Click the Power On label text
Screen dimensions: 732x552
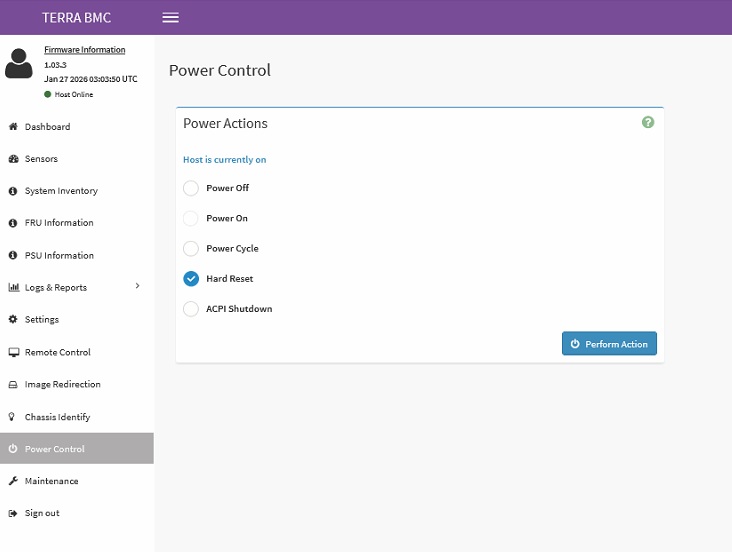coord(227,219)
